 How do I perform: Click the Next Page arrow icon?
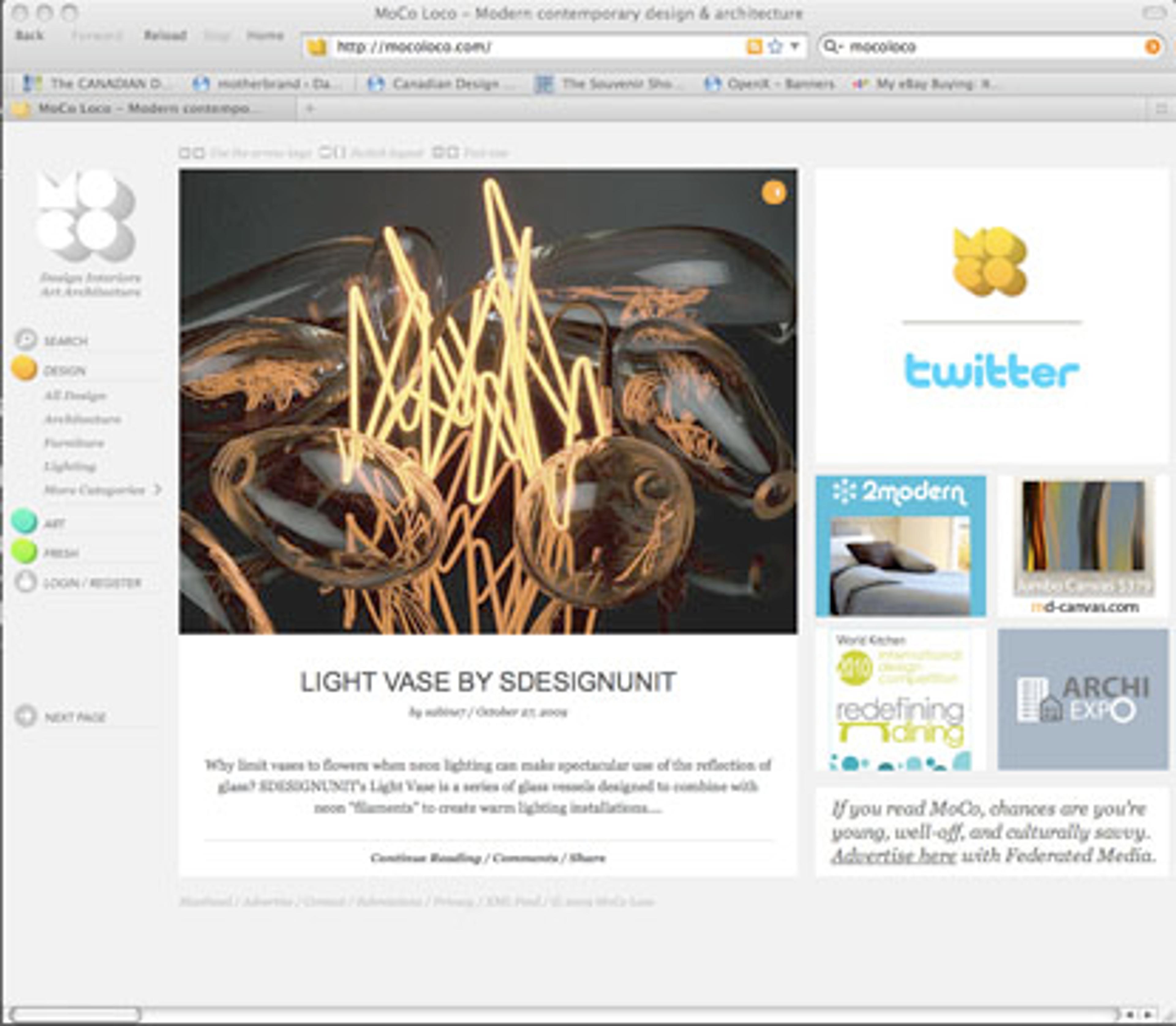[25, 716]
